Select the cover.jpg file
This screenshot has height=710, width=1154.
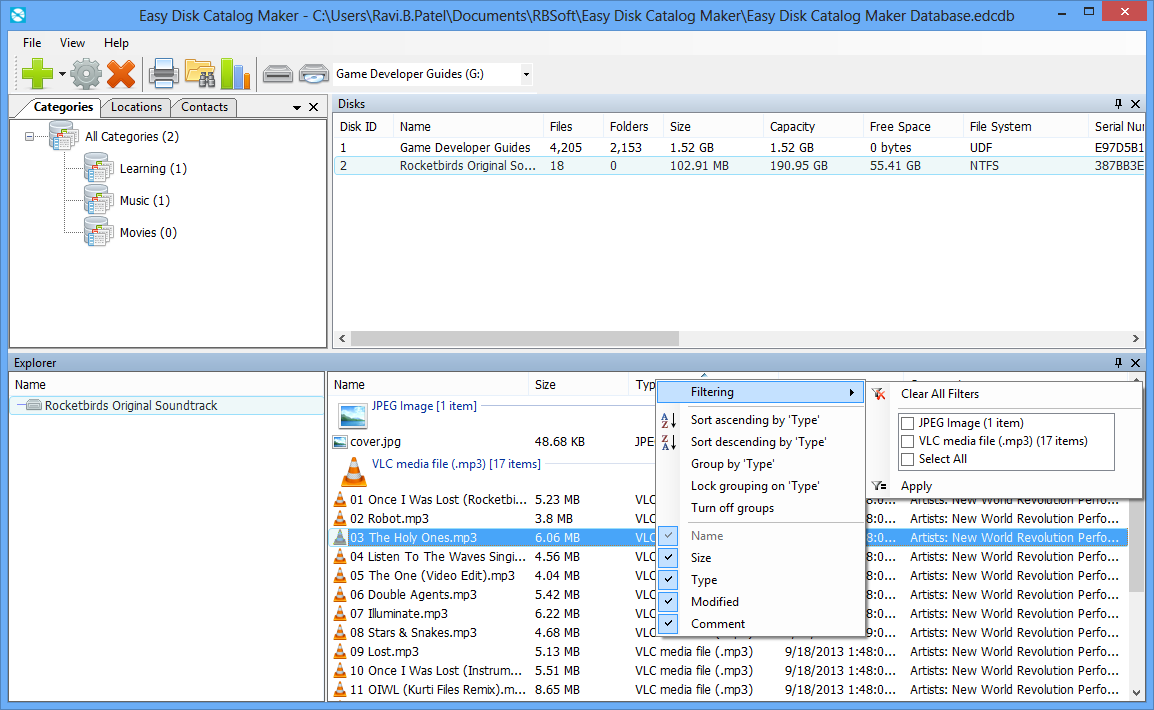pyautogui.click(x=375, y=442)
